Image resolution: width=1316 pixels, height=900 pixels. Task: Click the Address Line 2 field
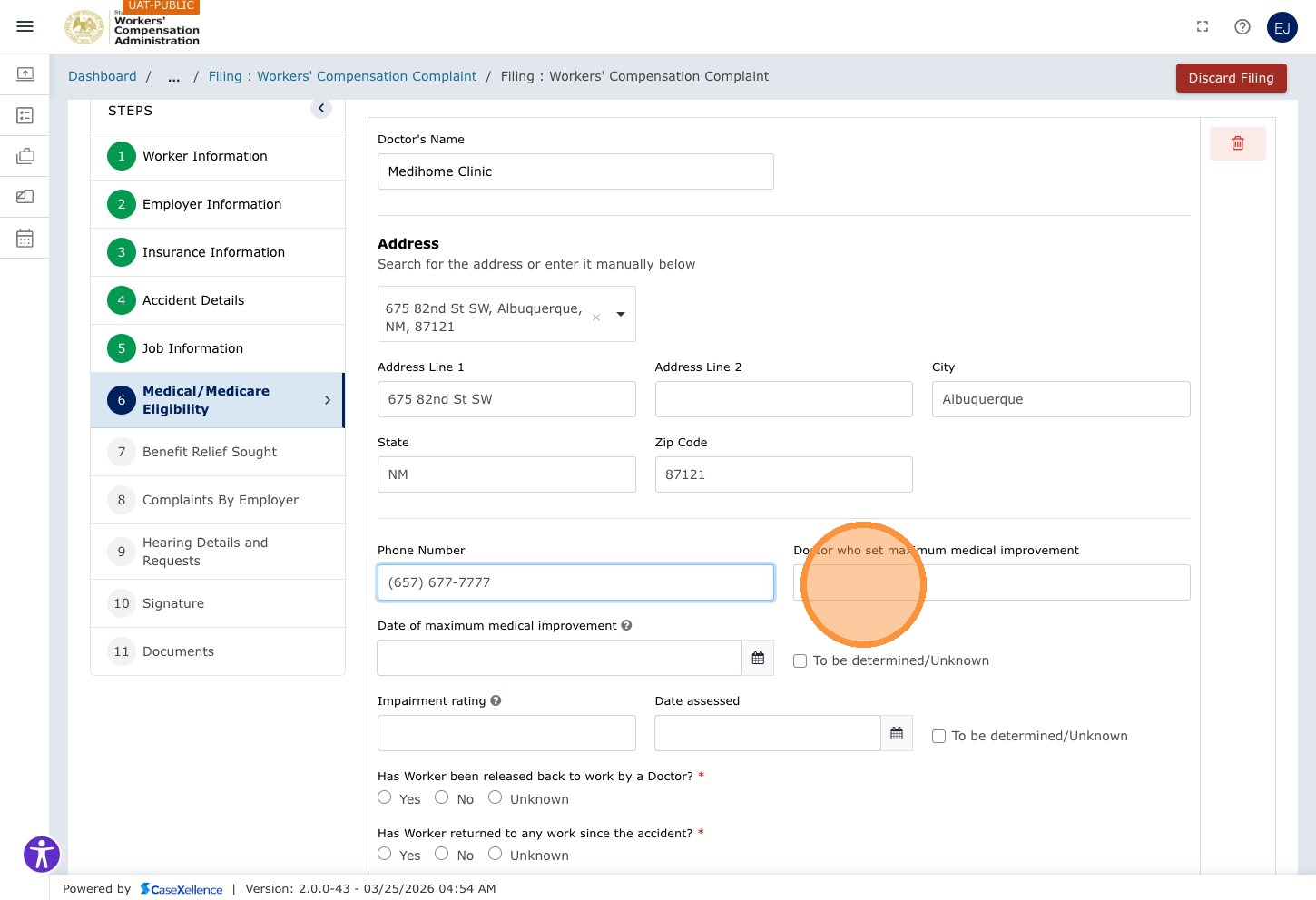pyautogui.click(x=784, y=399)
